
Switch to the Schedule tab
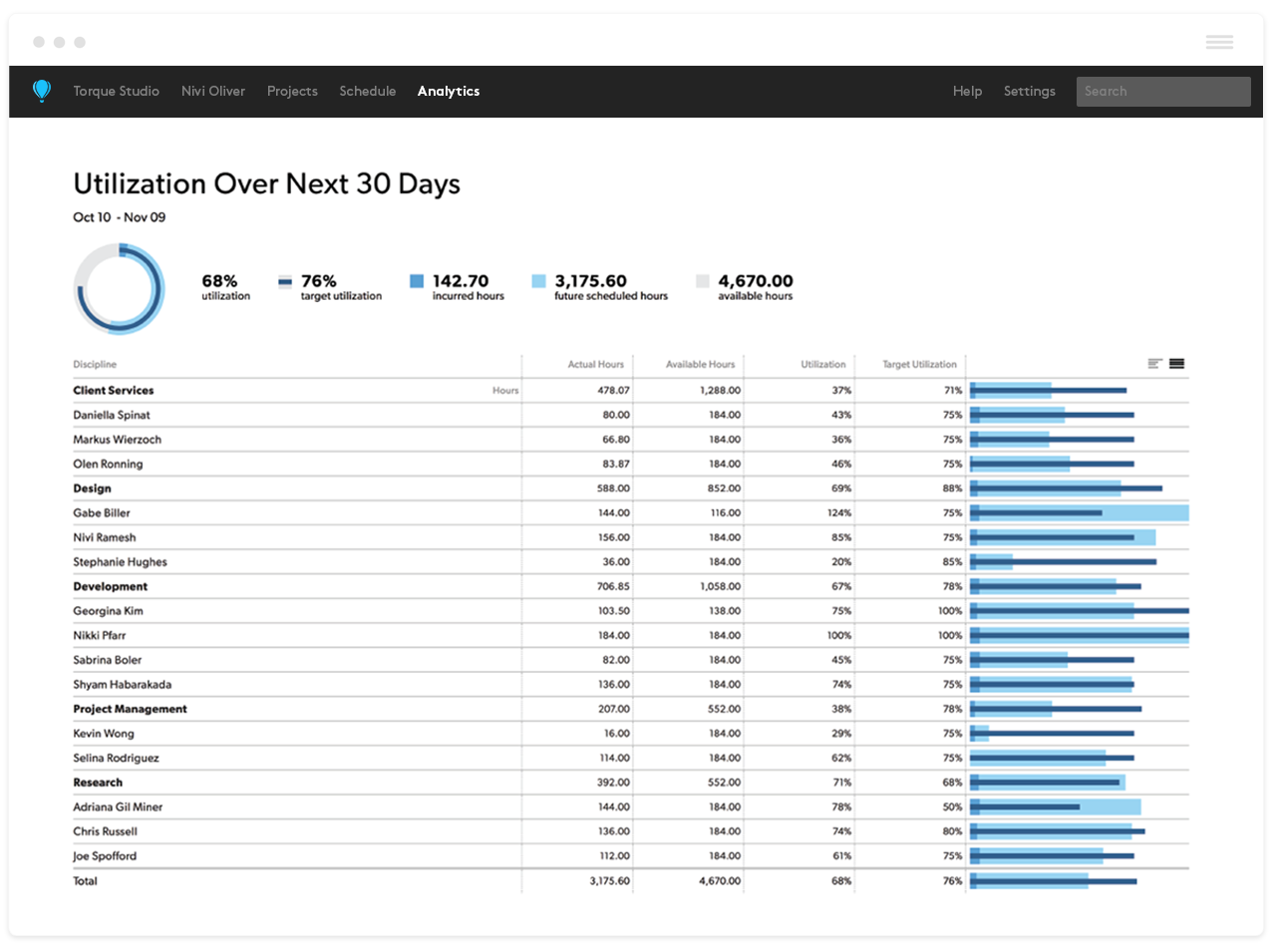(367, 91)
